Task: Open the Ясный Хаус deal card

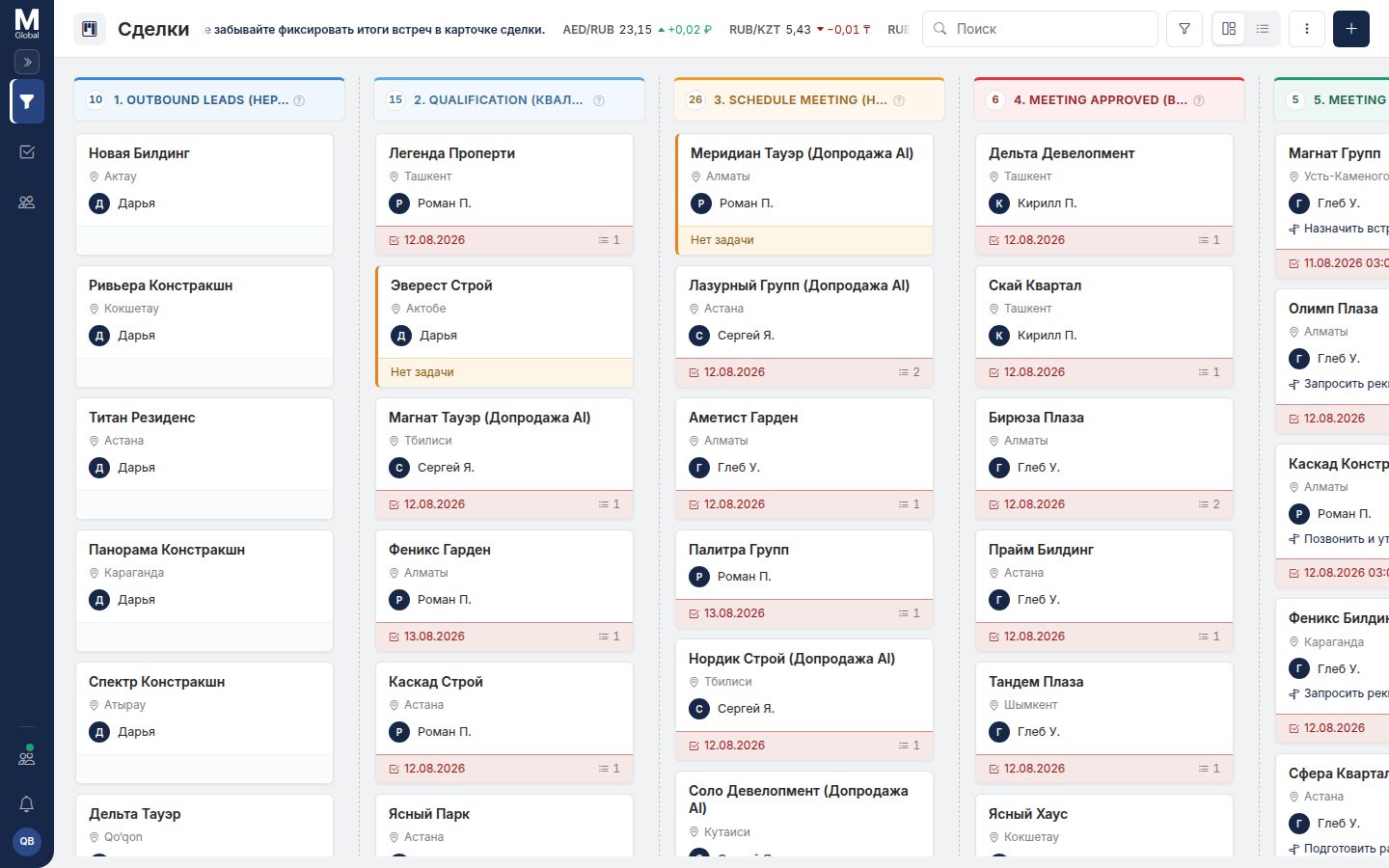Action: pos(1104,826)
